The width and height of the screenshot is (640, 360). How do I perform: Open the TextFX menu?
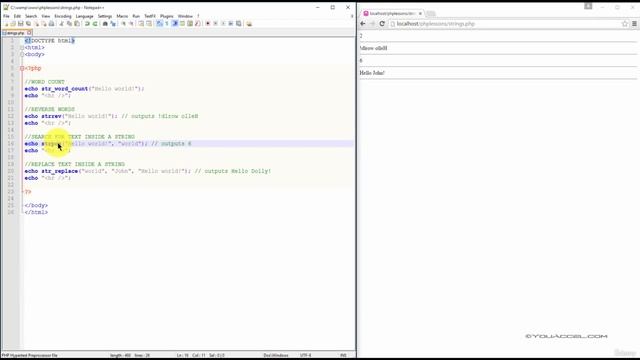(150, 16)
